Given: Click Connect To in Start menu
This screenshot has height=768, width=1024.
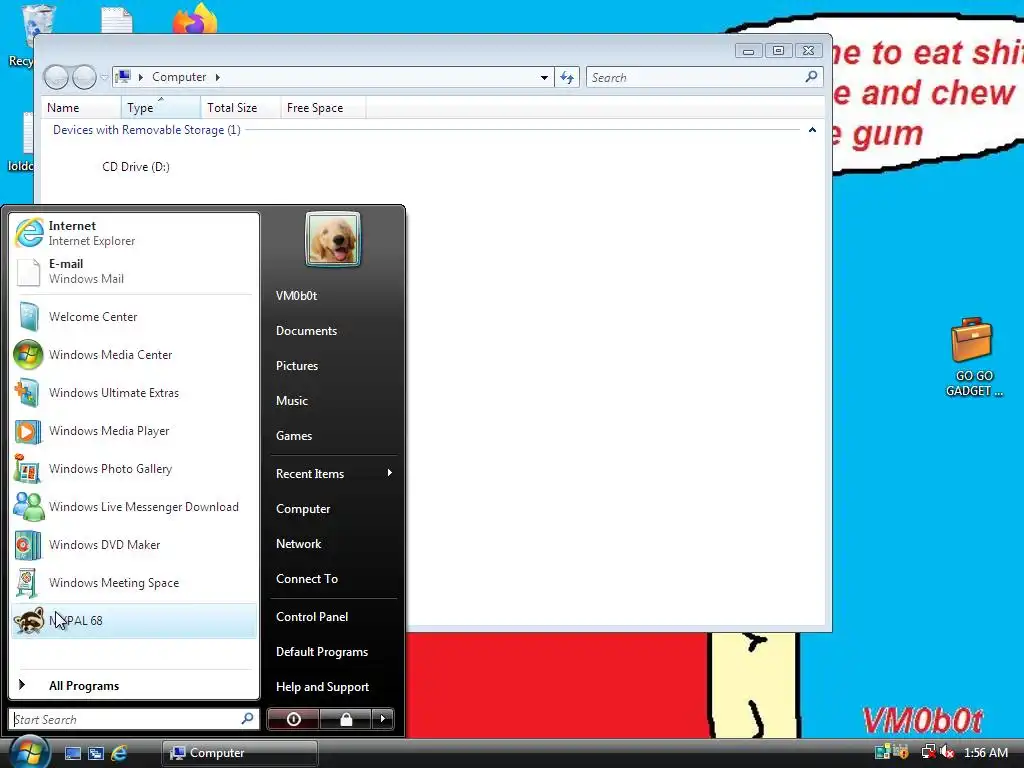Looking at the screenshot, I should 333,579.
